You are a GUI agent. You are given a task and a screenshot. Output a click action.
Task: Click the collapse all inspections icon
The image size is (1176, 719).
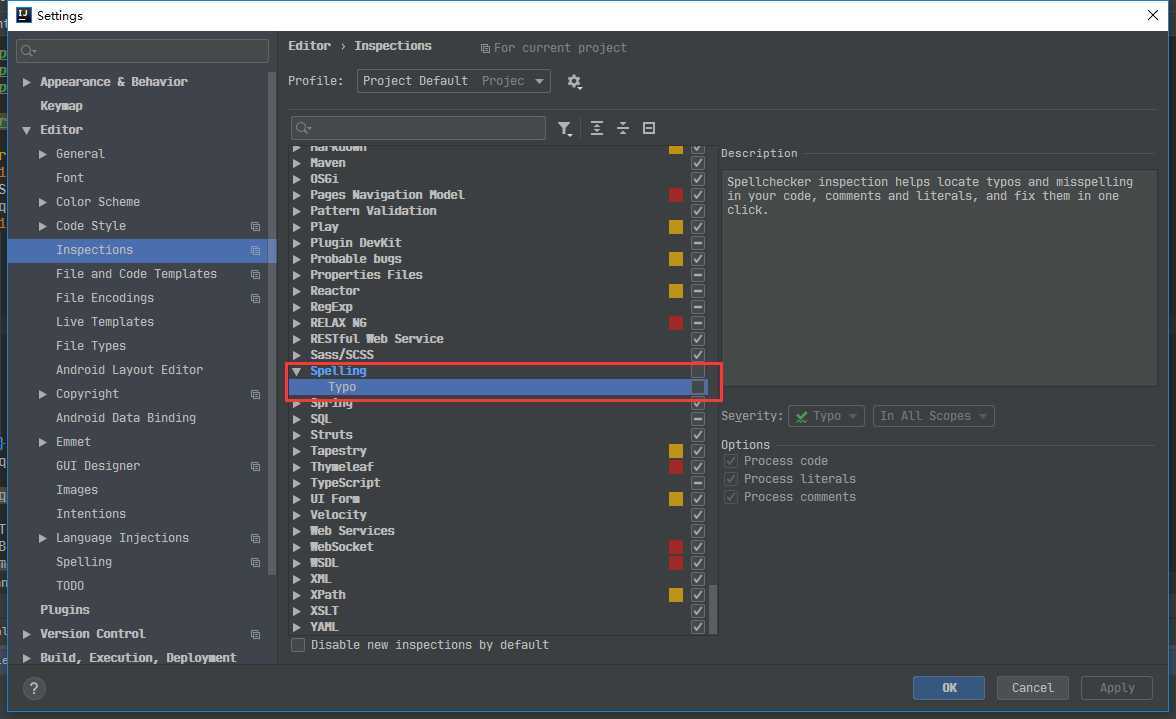[622, 128]
